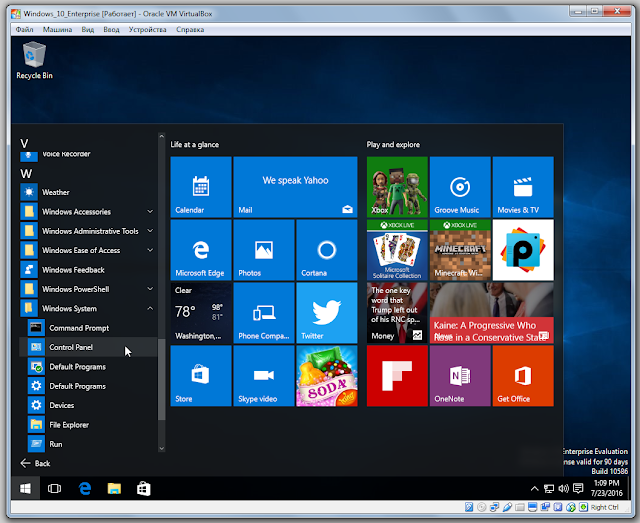640x523 pixels.
Task: Open the Ввод menu
Action: (111, 29)
